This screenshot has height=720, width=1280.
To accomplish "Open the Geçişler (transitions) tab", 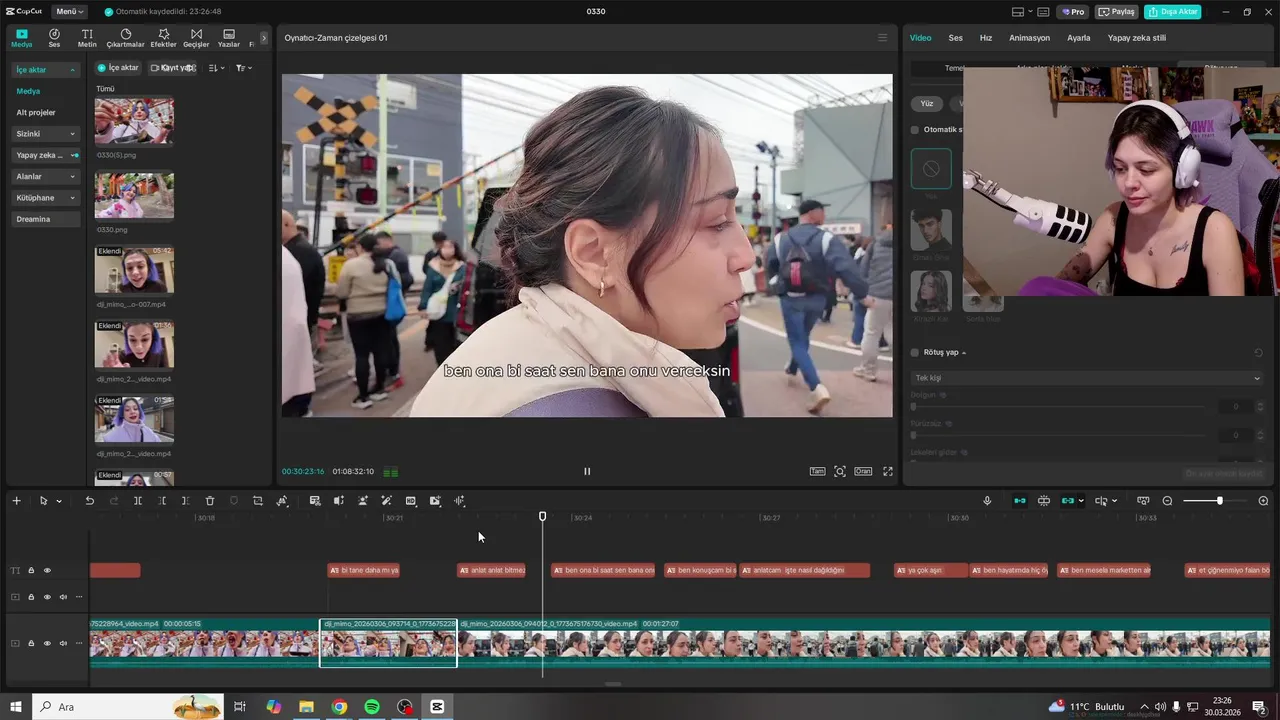I will (x=196, y=38).
